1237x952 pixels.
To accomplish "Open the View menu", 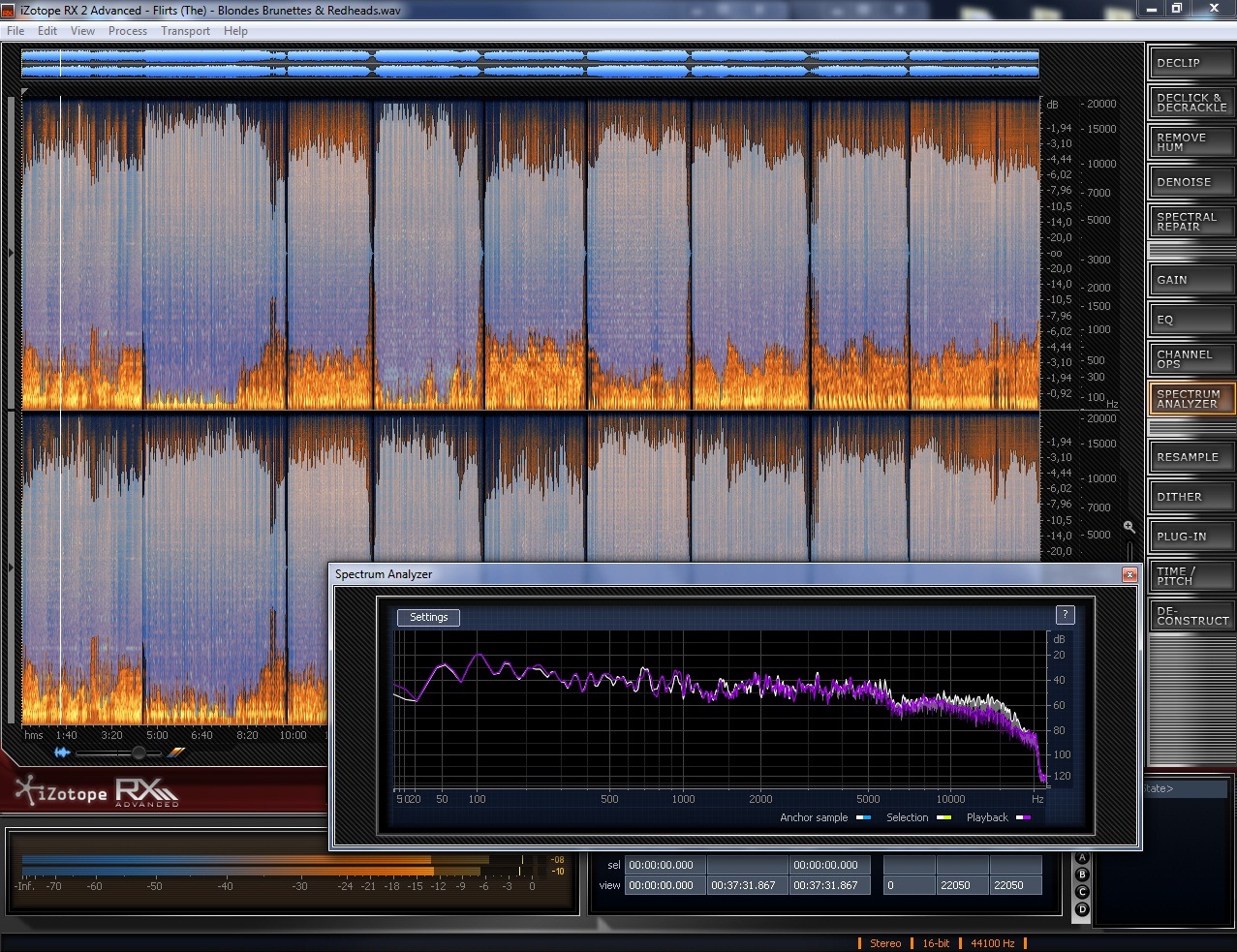I will [82, 31].
